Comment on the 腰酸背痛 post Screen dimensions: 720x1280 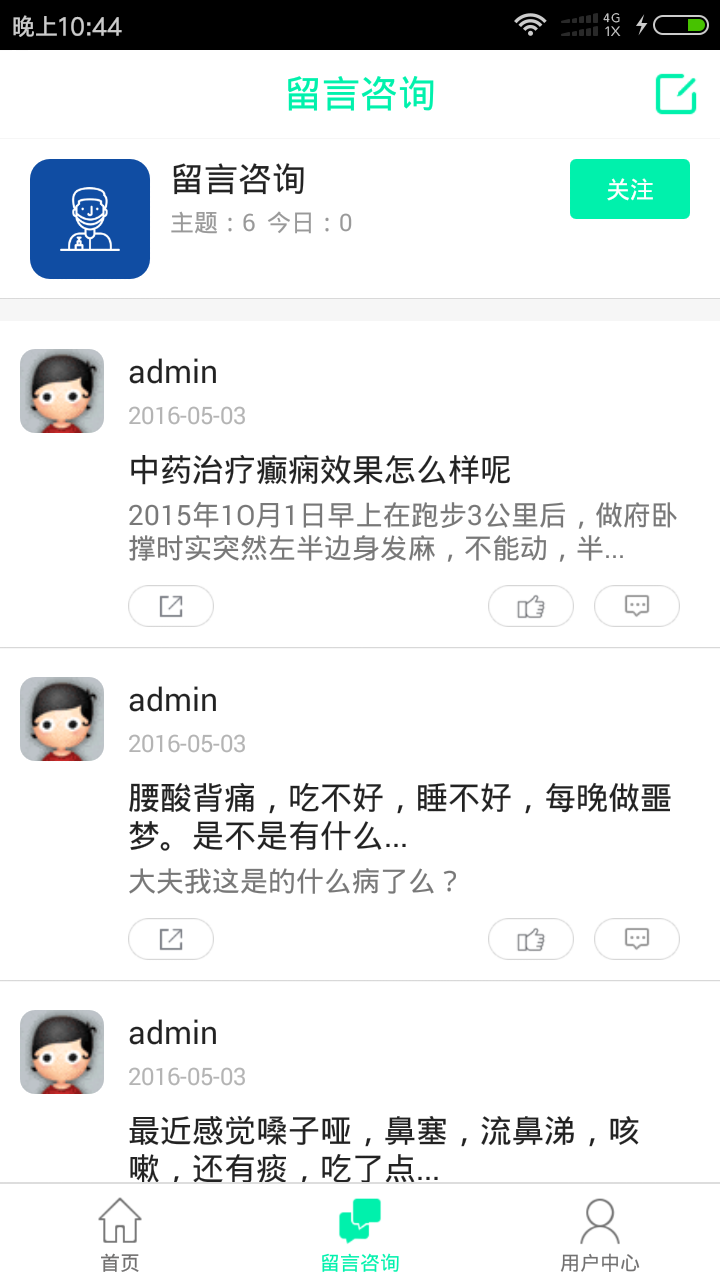click(x=637, y=939)
